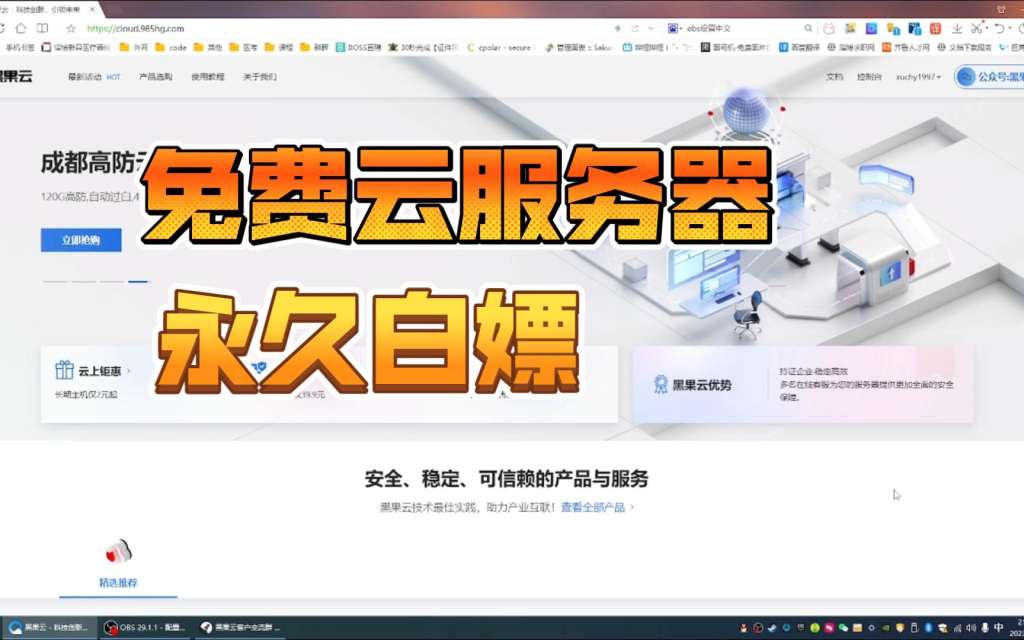The image size is (1024, 640).
Task: Click the speaker volume tray icon
Action: [970, 628]
